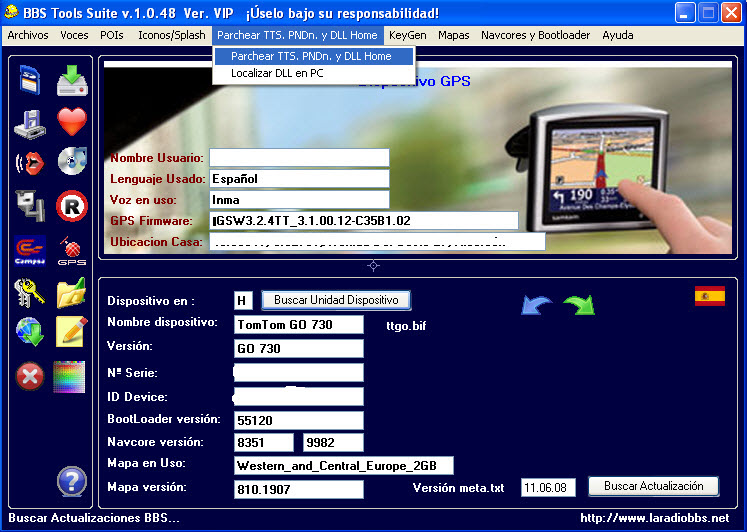This screenshot has height=532, width=747.
Task: Click the BootLoader versión field
Action: [x=299, y=421]
